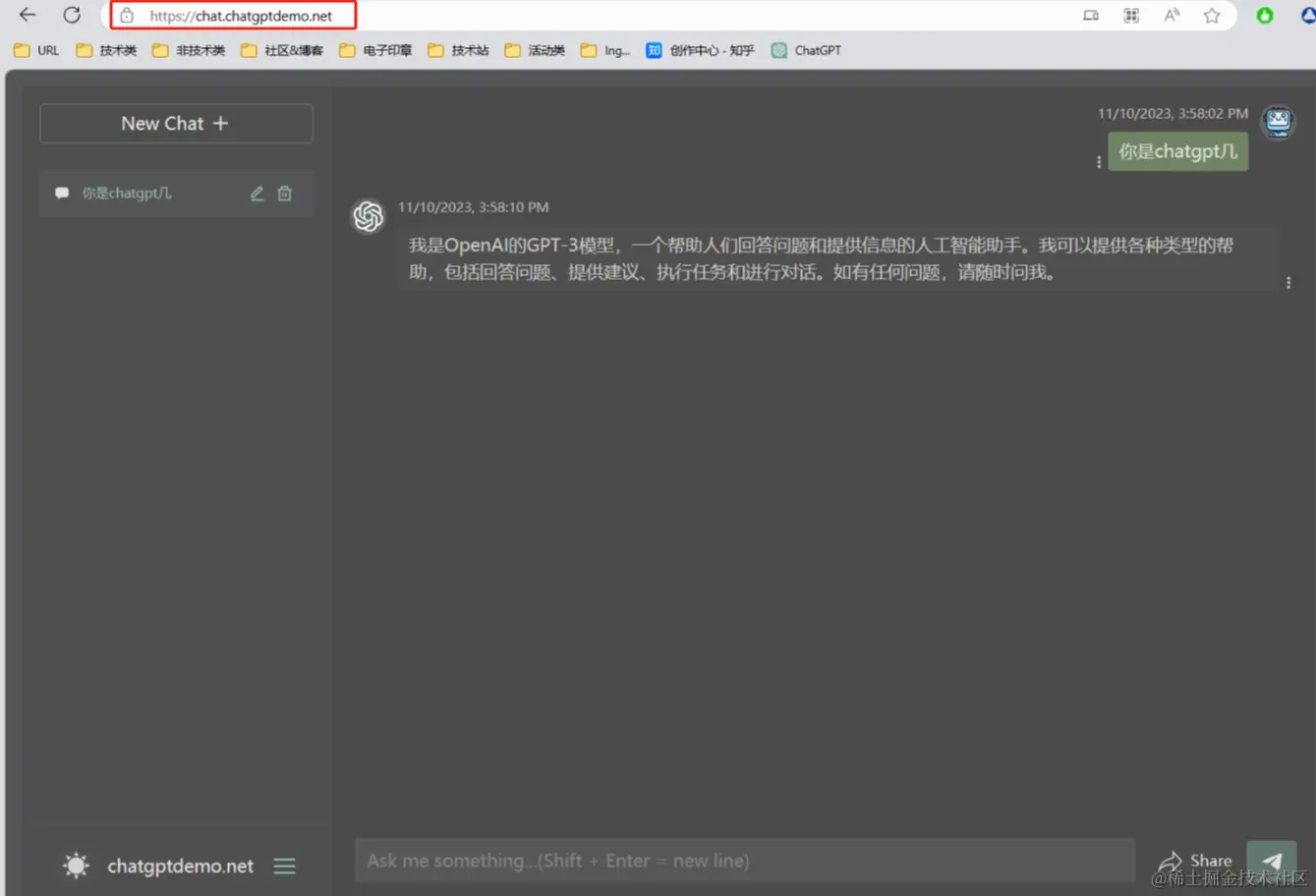This screenshot has width=1316, height=896.
Task: Rename the 你是chatgpt几 chat with the pencil icon
Action: tap(257, 194)
